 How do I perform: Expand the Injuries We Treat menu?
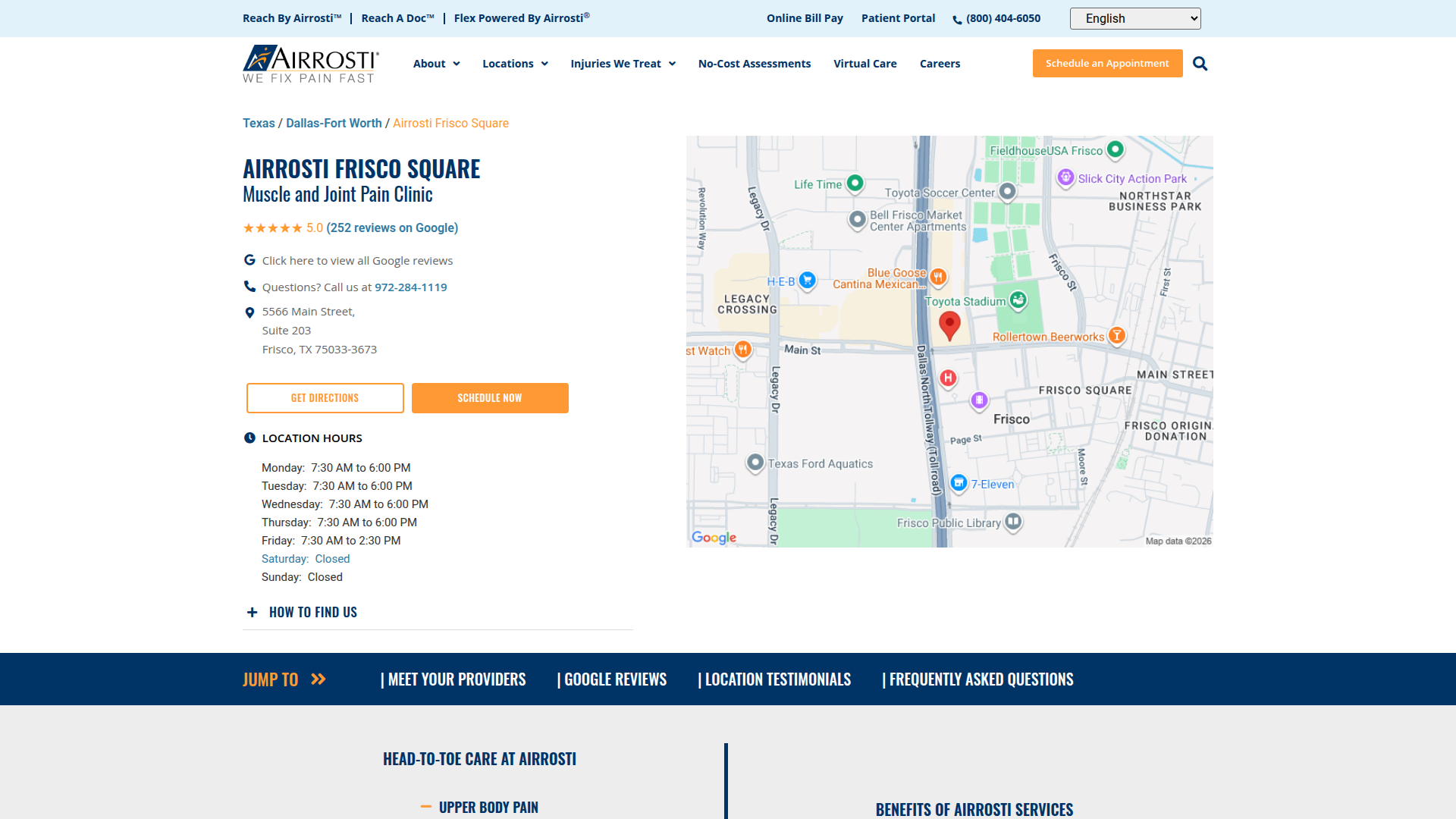623,64
